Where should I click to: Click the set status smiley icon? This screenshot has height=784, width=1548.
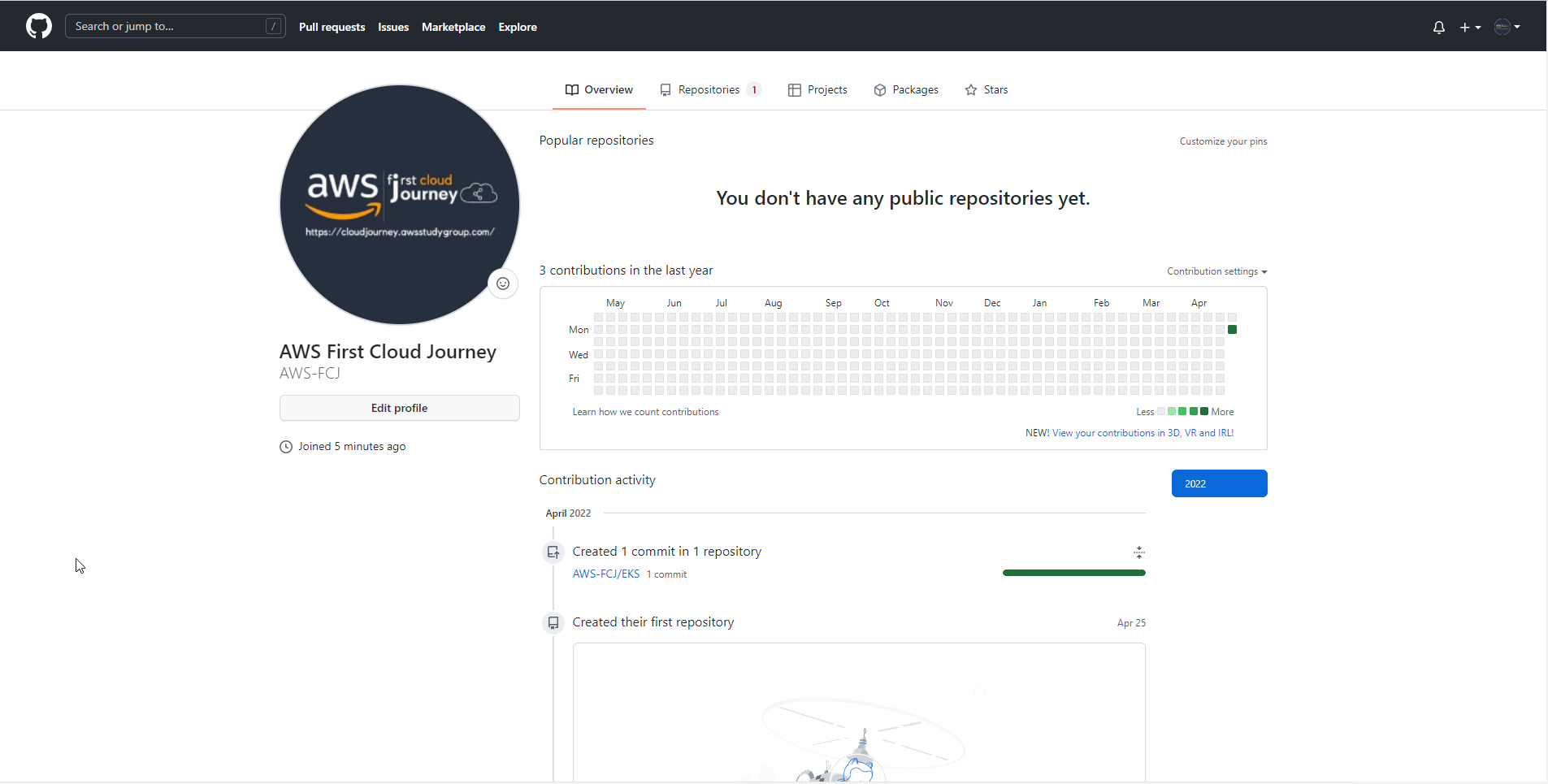[x=503, y=284]
